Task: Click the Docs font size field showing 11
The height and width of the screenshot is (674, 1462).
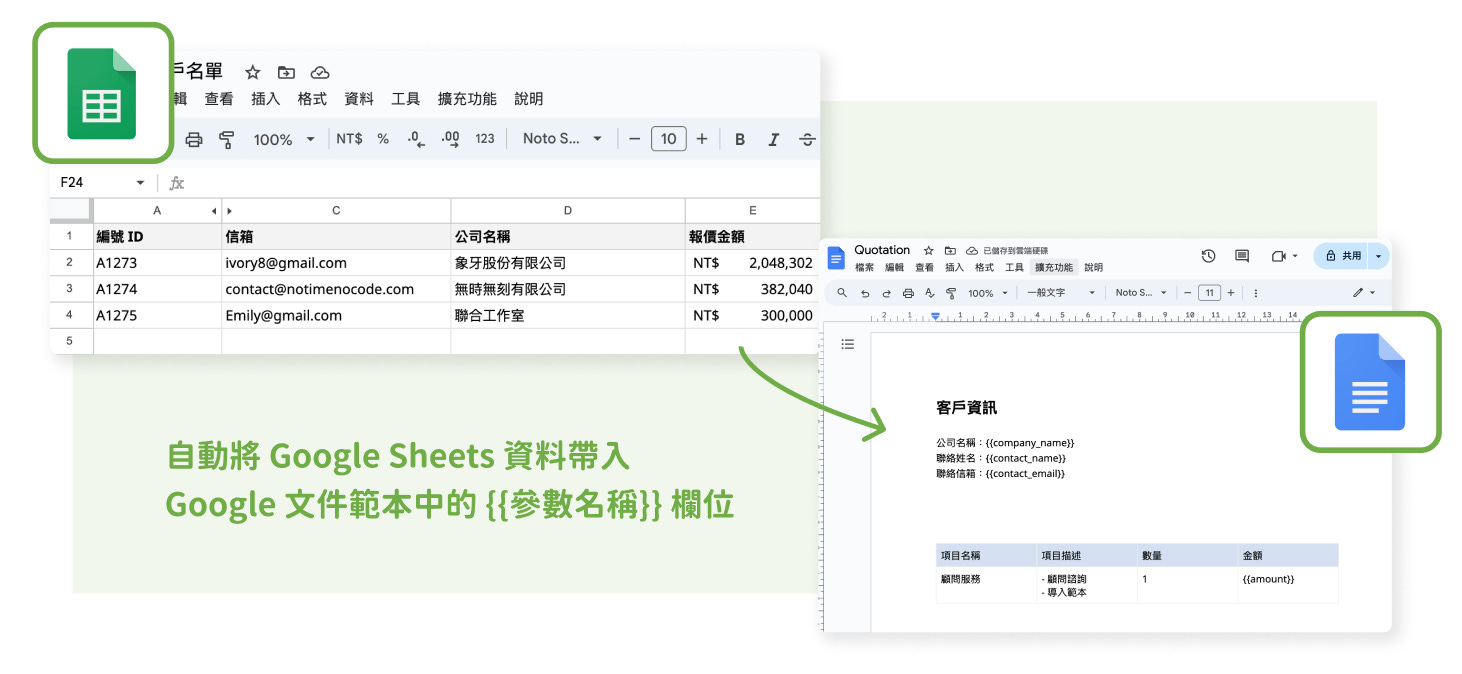Action: [x=1209, y=293]
